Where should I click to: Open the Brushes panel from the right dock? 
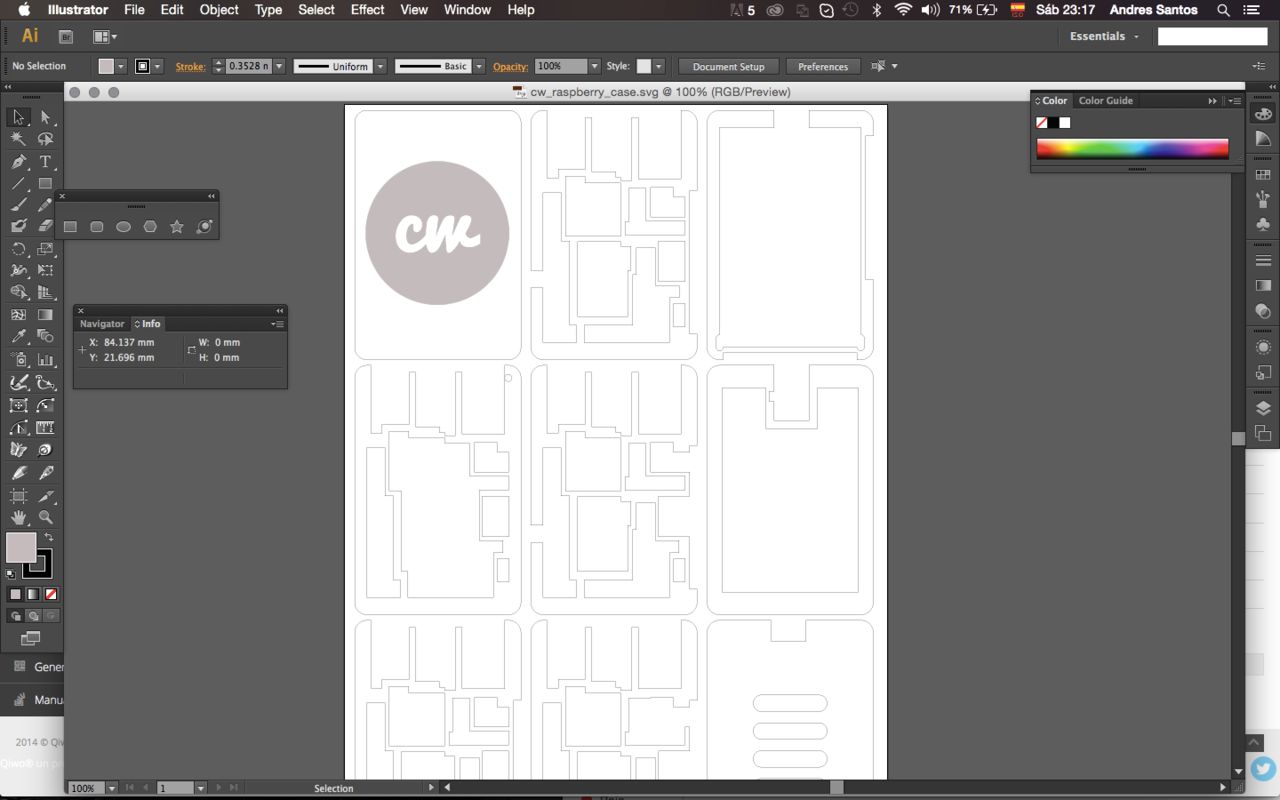(1263, 200)
